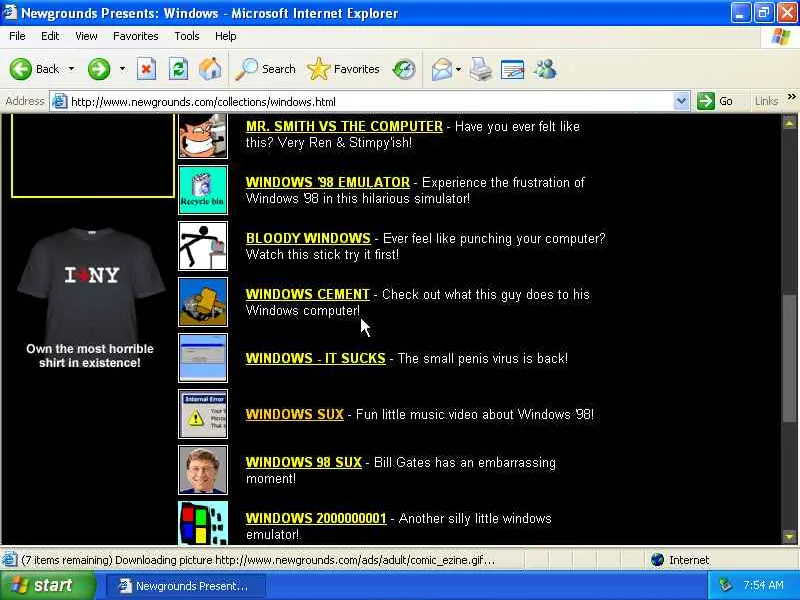Click the Internal Error warning thumbnail
The image size is (800, 600).
click(203, 414)
